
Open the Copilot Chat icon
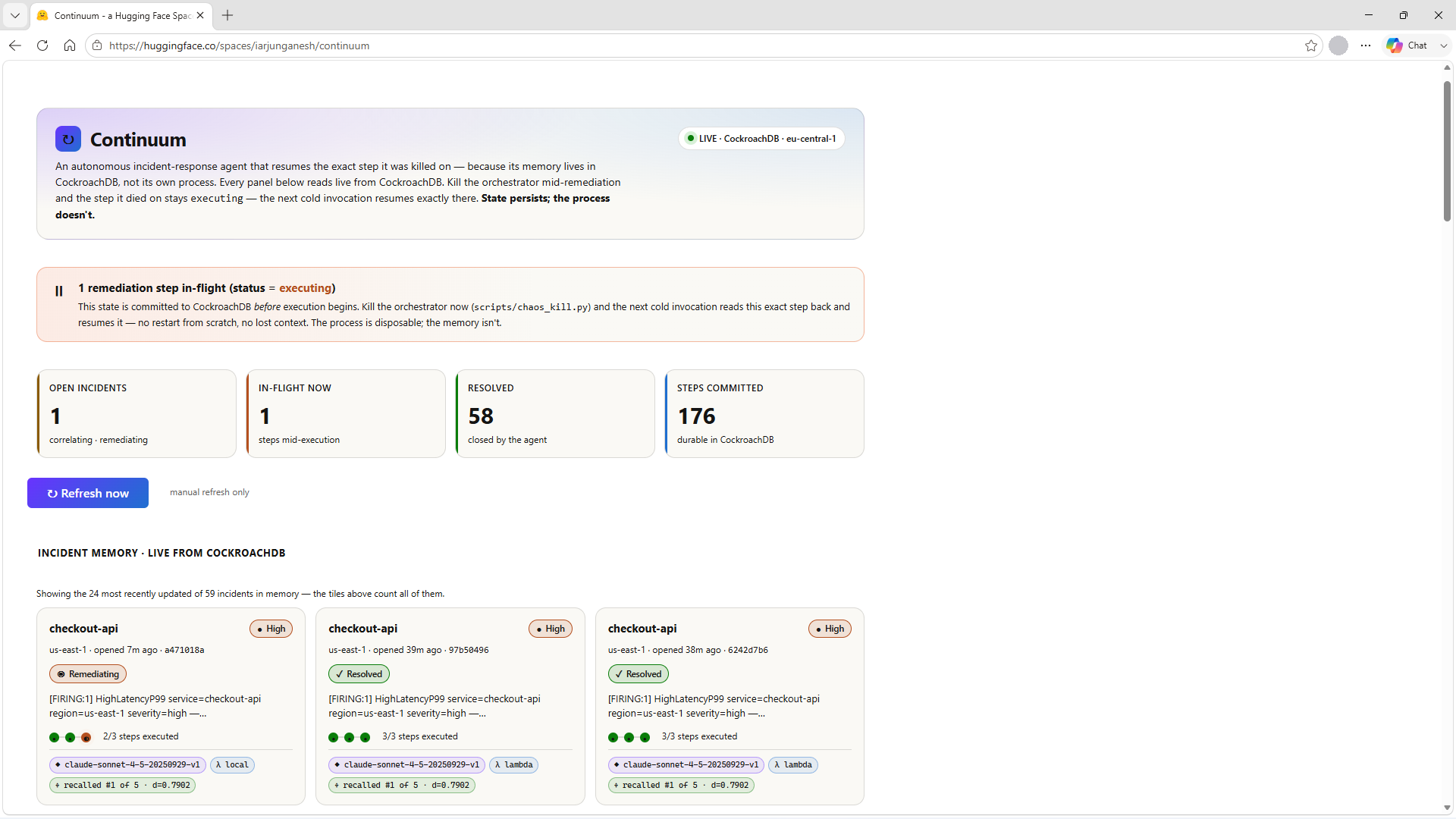tap(1395, 45)
